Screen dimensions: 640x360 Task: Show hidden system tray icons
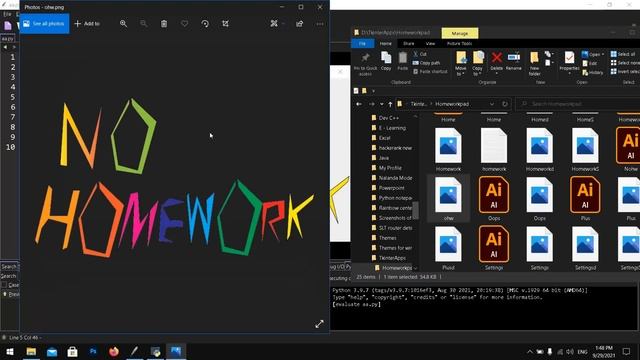coord(529,351)
